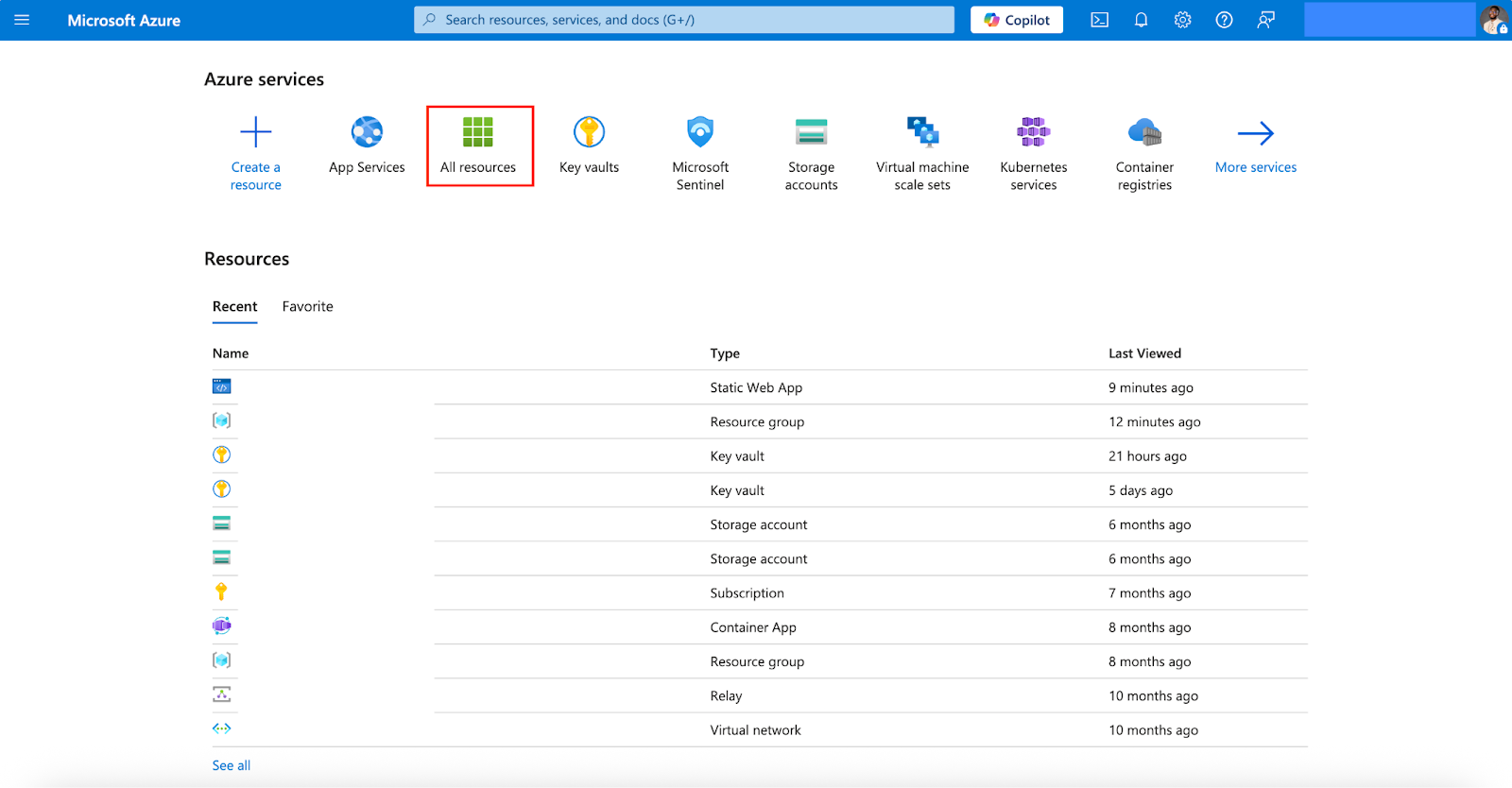The width and height of the screenshot is (1512, 788).
Task: Open Copilot
Action: coord(1017,20)
